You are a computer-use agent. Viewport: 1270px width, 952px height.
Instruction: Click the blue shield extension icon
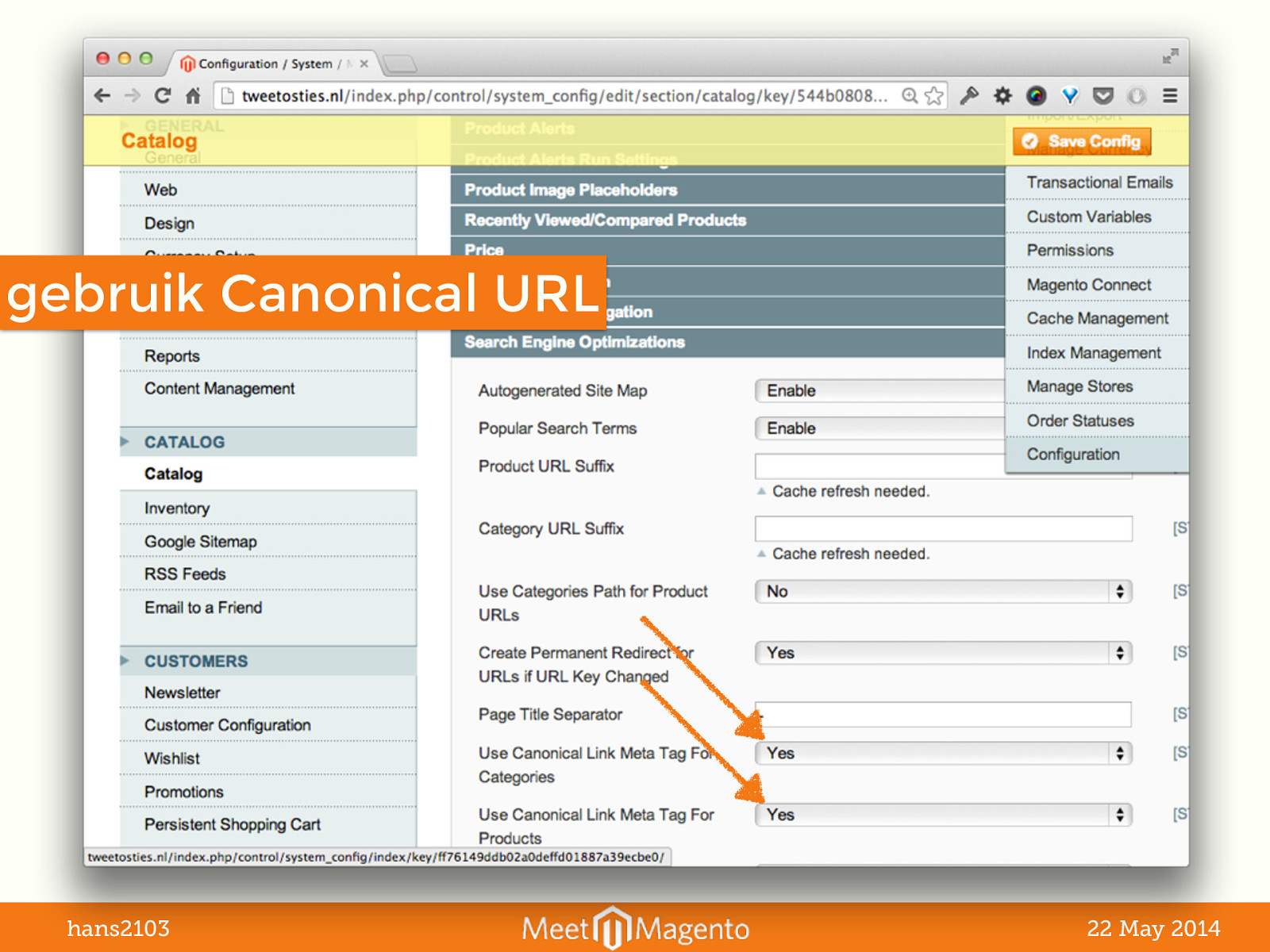point(1070,96)
